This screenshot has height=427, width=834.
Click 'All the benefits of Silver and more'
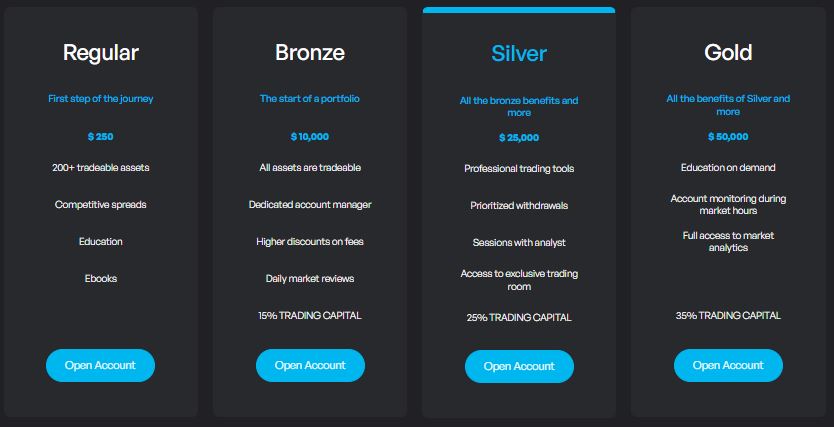click(728, 105)
